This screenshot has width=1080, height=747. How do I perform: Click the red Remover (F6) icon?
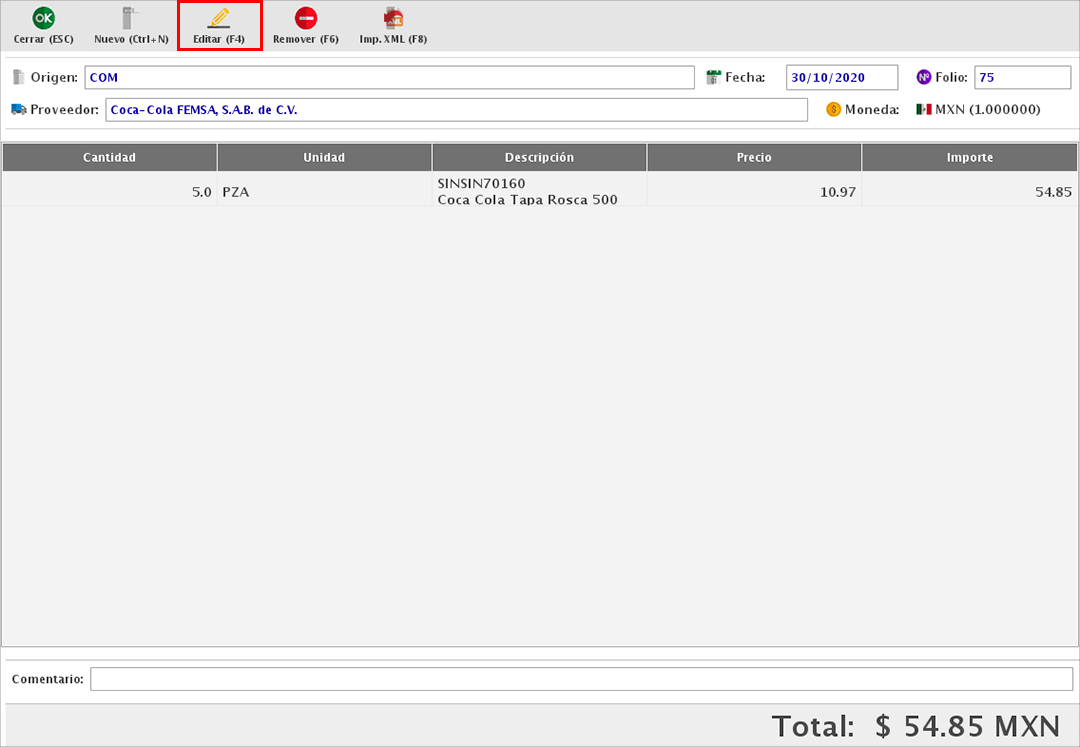(306, 18)
